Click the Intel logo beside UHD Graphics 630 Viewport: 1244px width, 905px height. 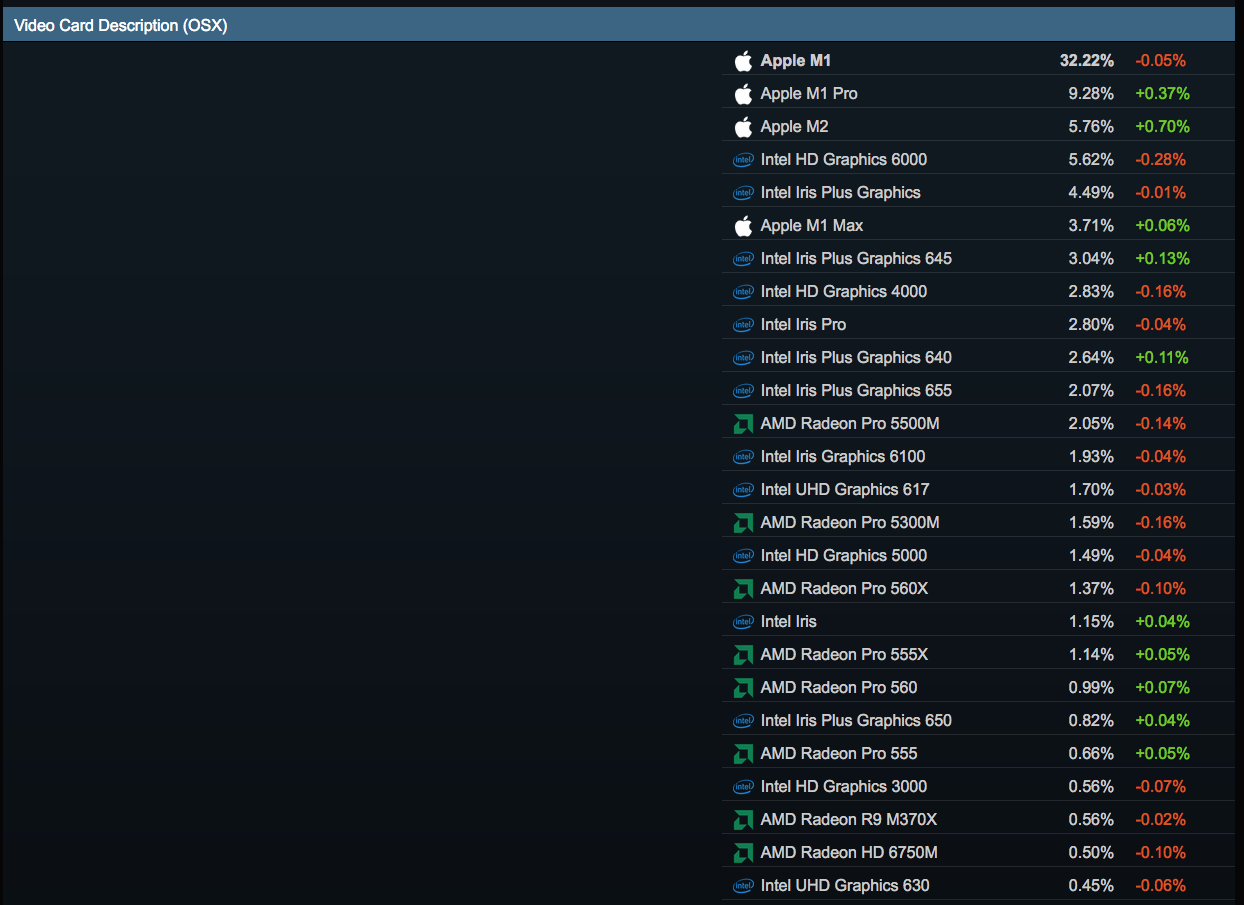pyautogui.click(x=743, y=886)
